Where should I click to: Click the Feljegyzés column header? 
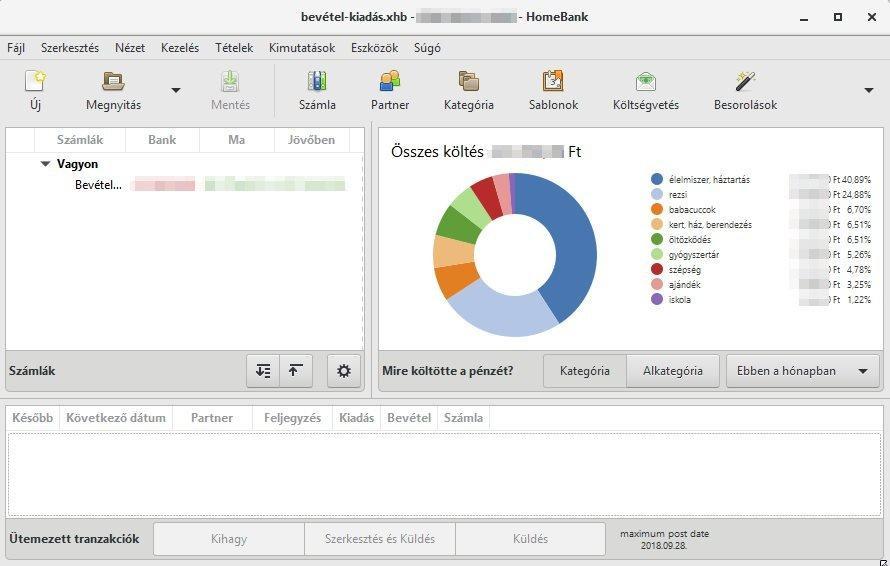[292, 418]
